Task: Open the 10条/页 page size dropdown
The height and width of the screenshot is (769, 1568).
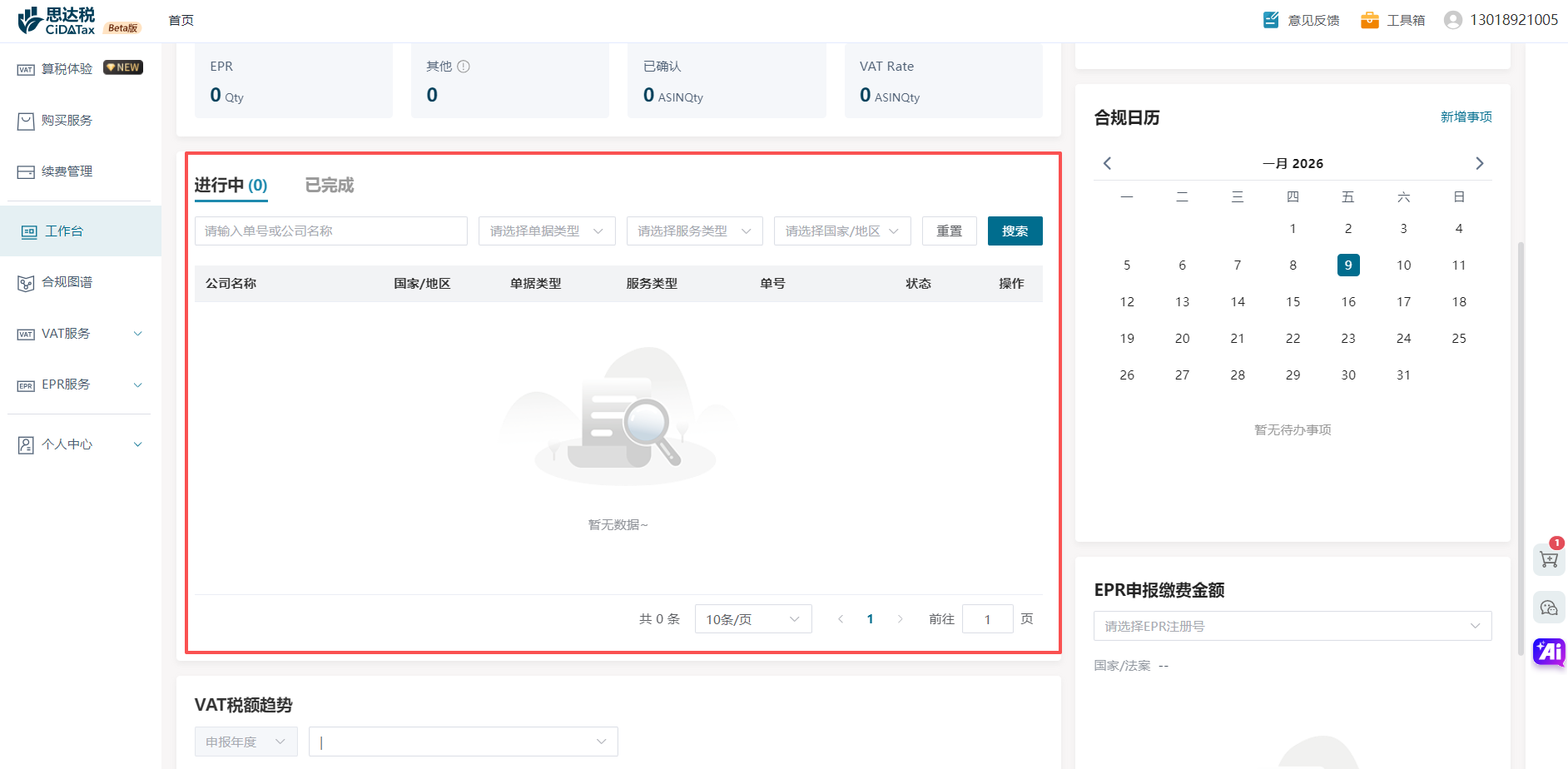Action: click(x=752, y=619)
